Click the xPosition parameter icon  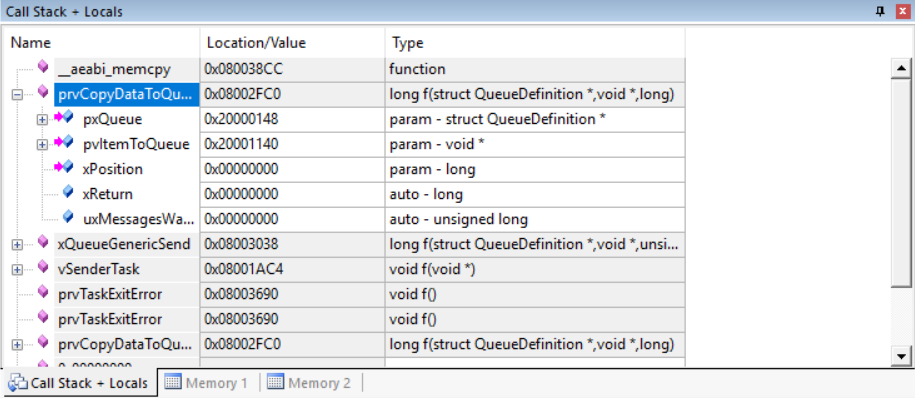pyautogui.click(x=64, y=167)
